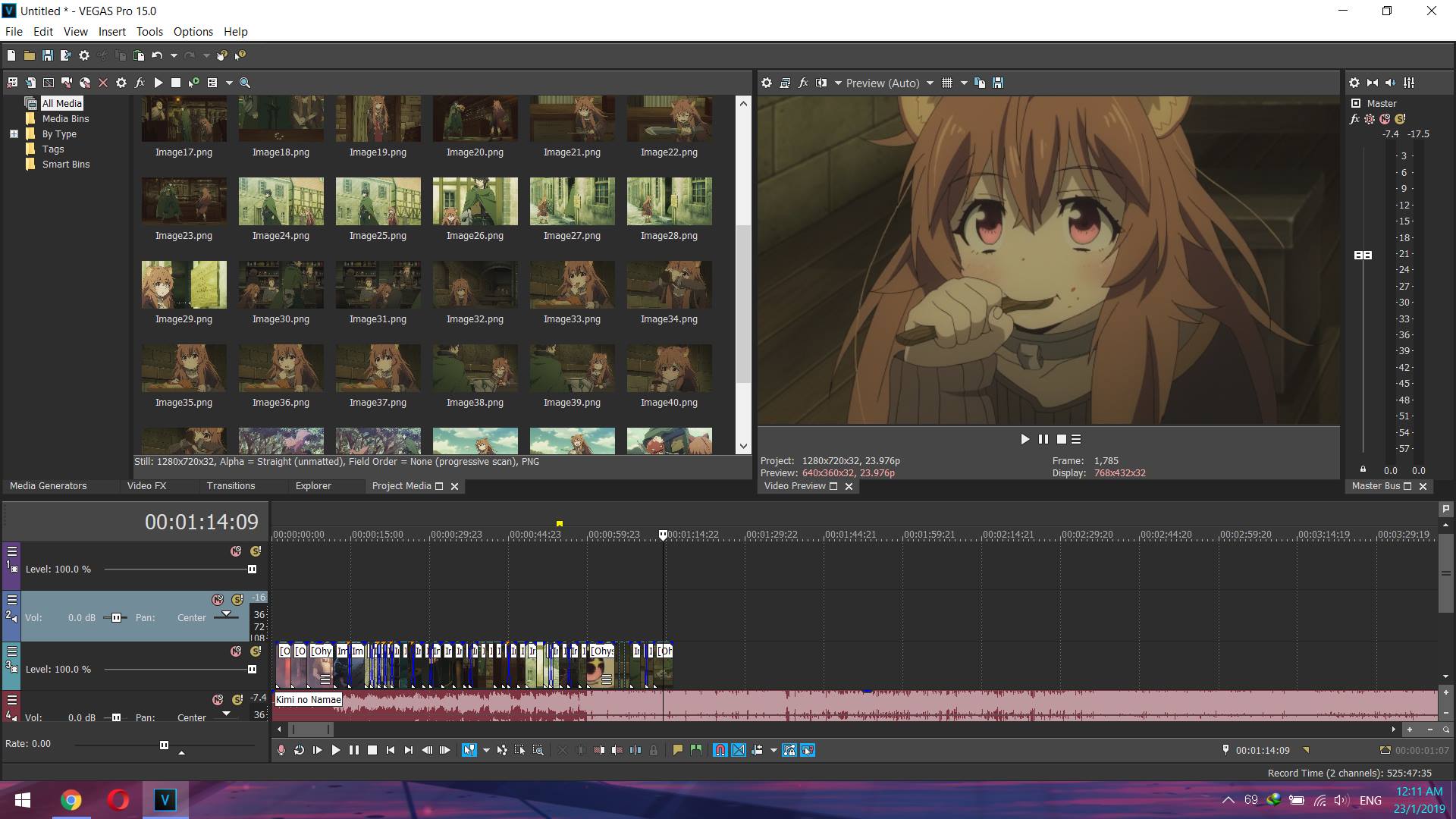1456x819 pixels.
Task: Open track 1's hamburger menu
Action: 12,551
